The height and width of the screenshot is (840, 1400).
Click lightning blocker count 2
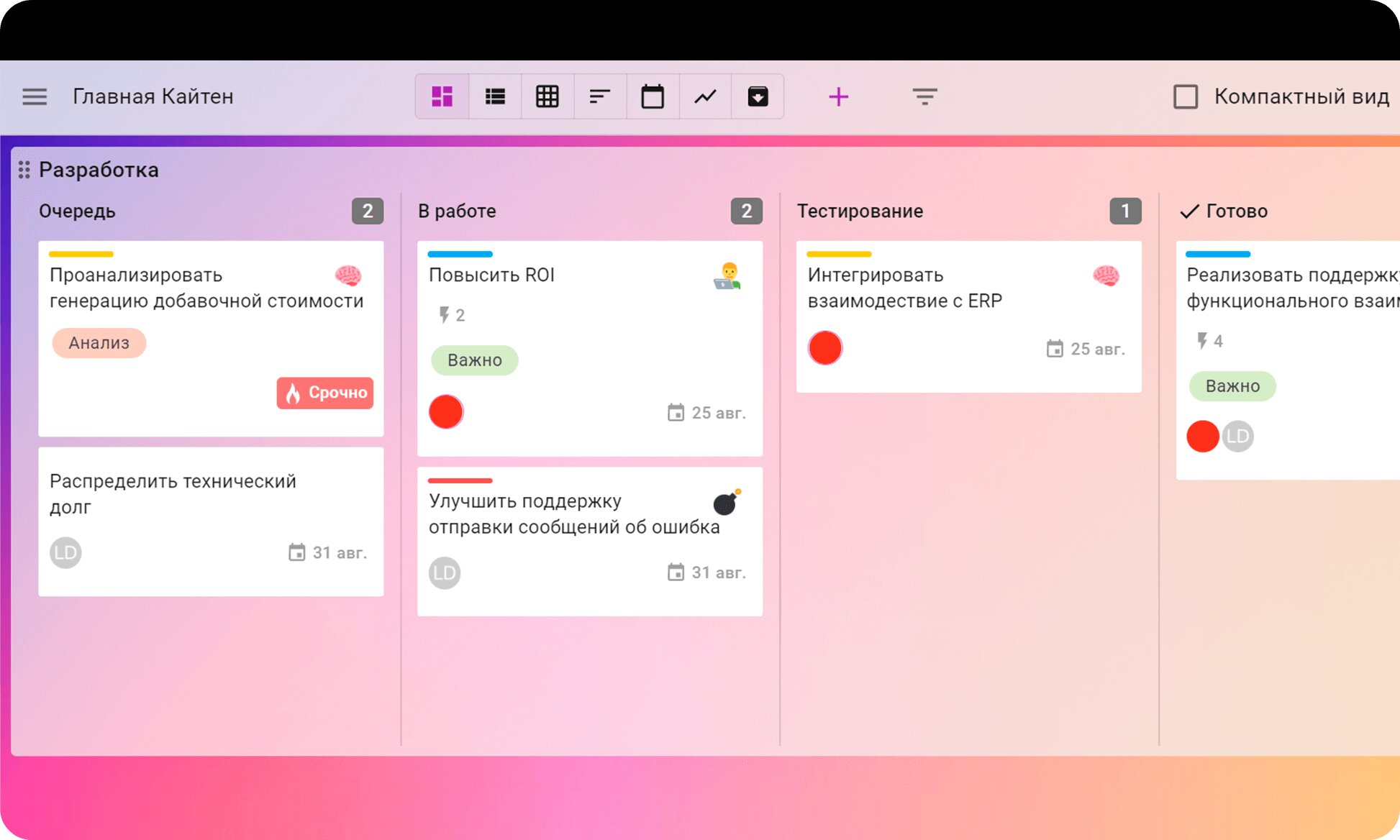pos(452,315)
